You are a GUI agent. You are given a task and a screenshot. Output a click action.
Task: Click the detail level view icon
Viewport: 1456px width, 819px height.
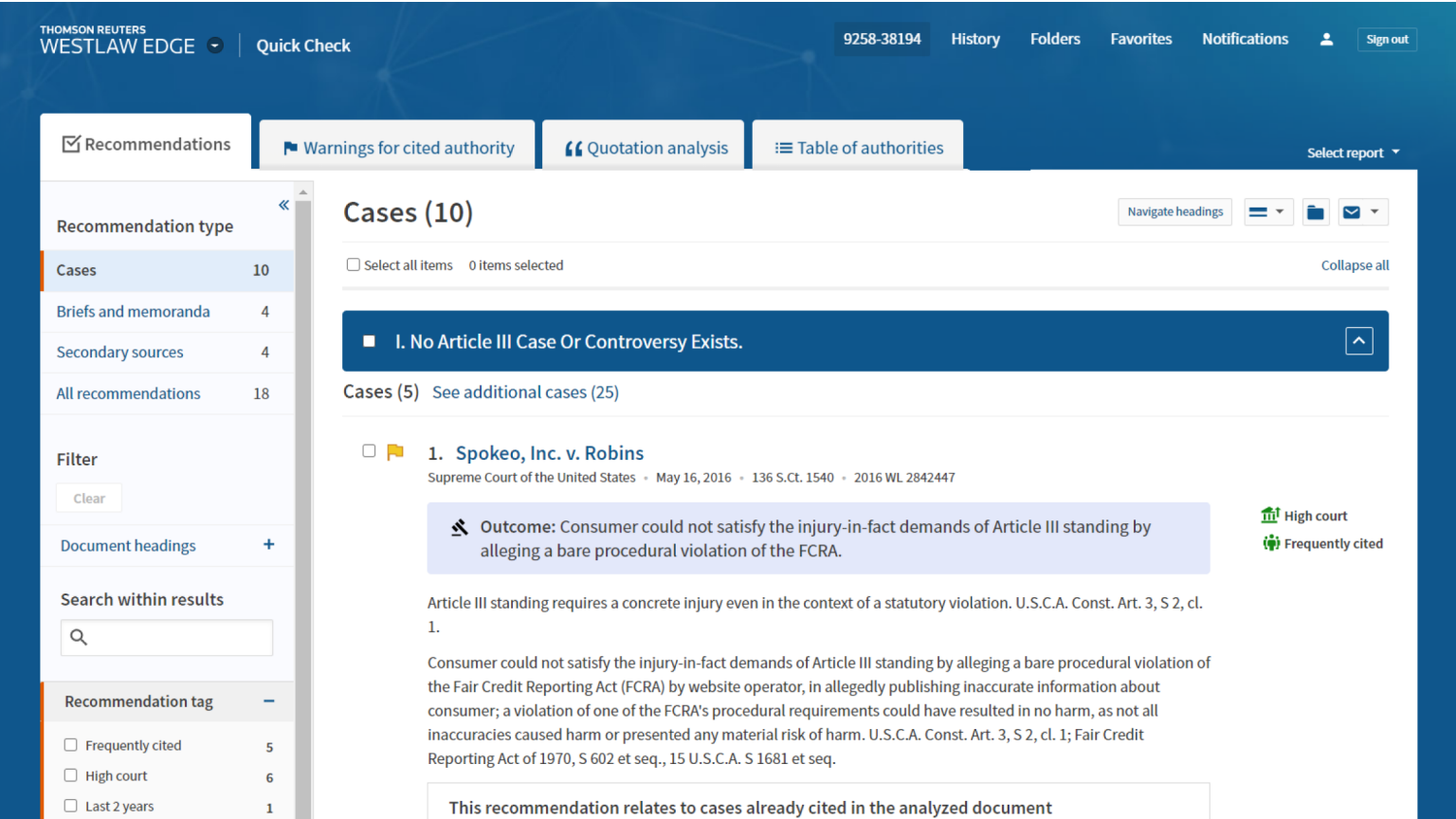[1258, 212]
